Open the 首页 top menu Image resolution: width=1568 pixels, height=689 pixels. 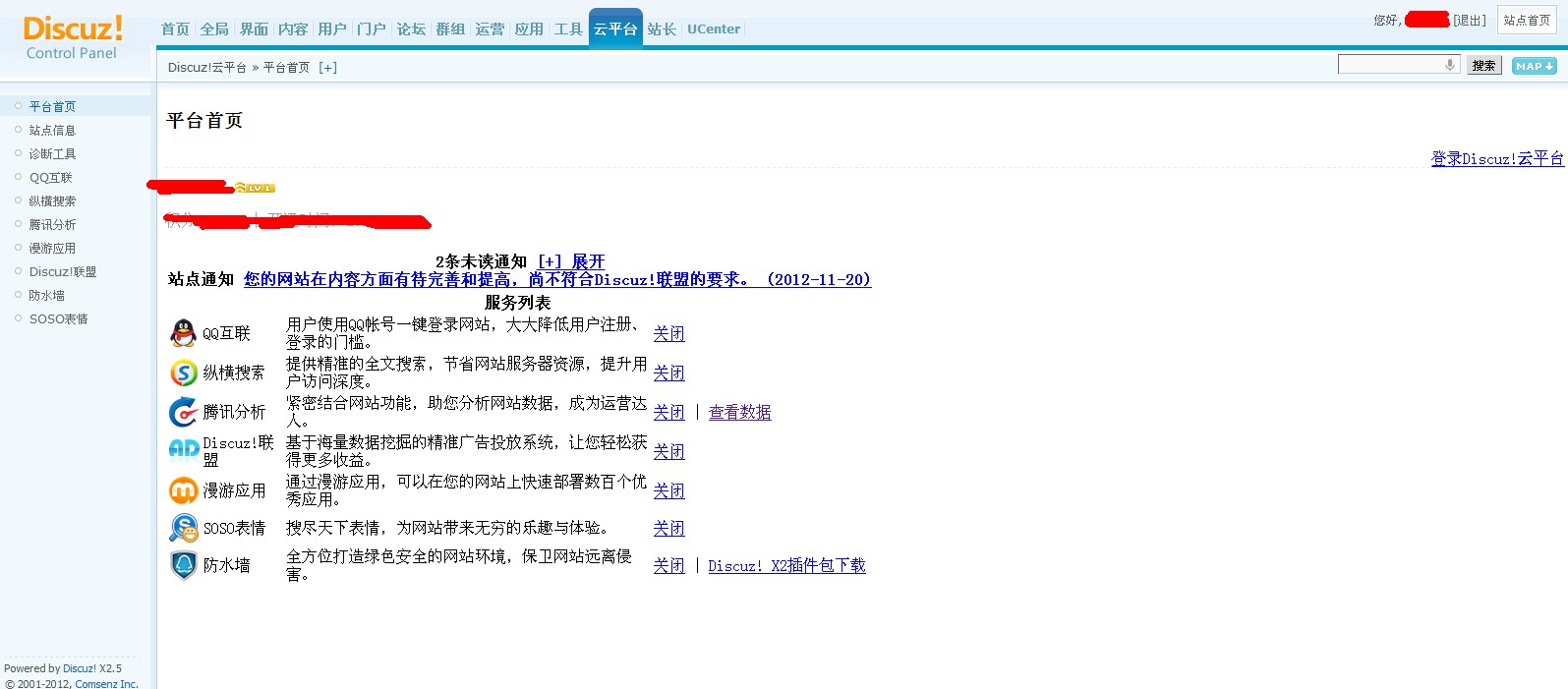(176, 29)
